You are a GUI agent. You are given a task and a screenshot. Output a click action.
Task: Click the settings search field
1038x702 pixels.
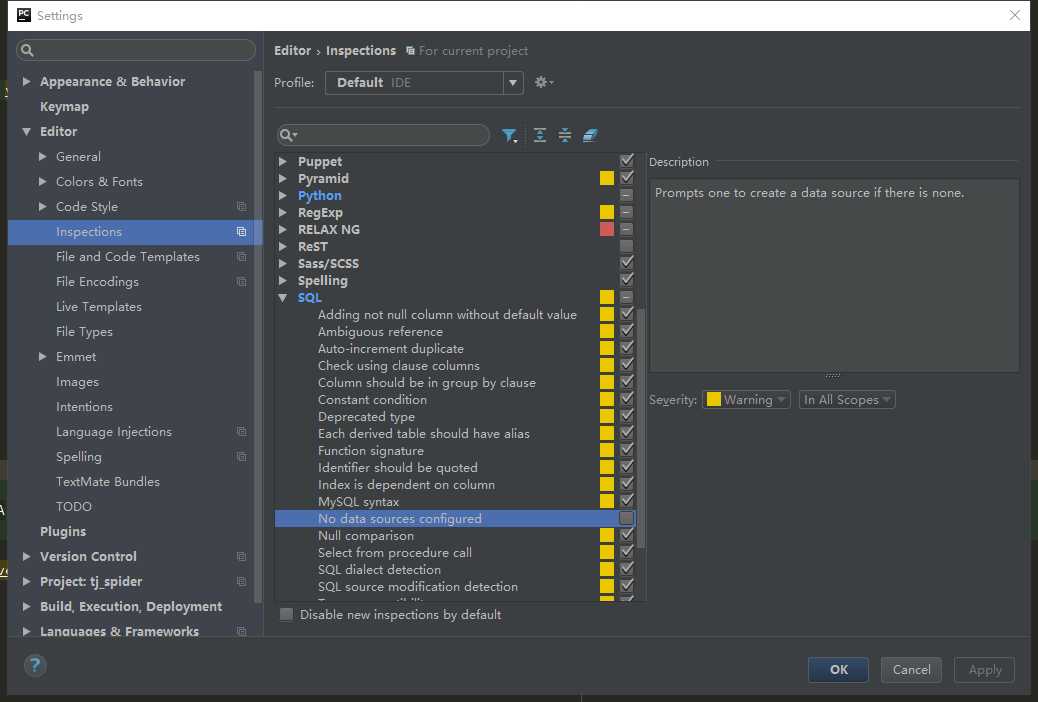pos(136,50)
